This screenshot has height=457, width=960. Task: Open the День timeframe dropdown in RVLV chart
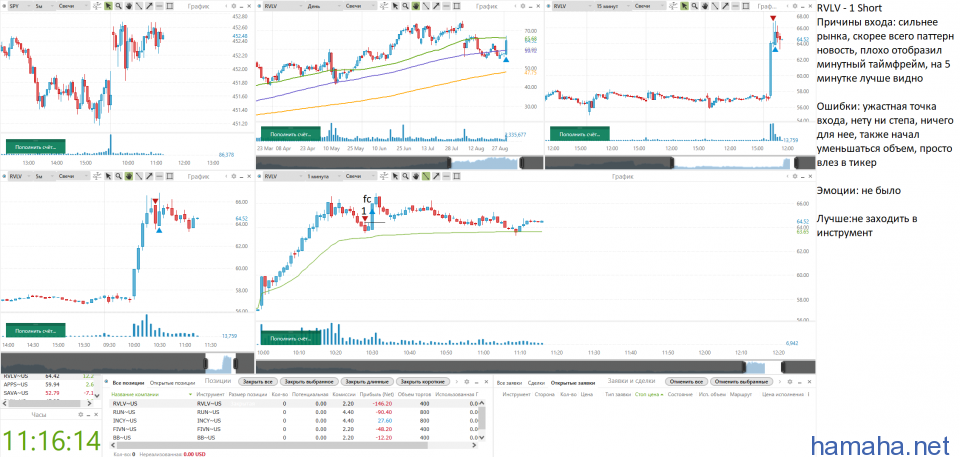(x=322, y=6)
